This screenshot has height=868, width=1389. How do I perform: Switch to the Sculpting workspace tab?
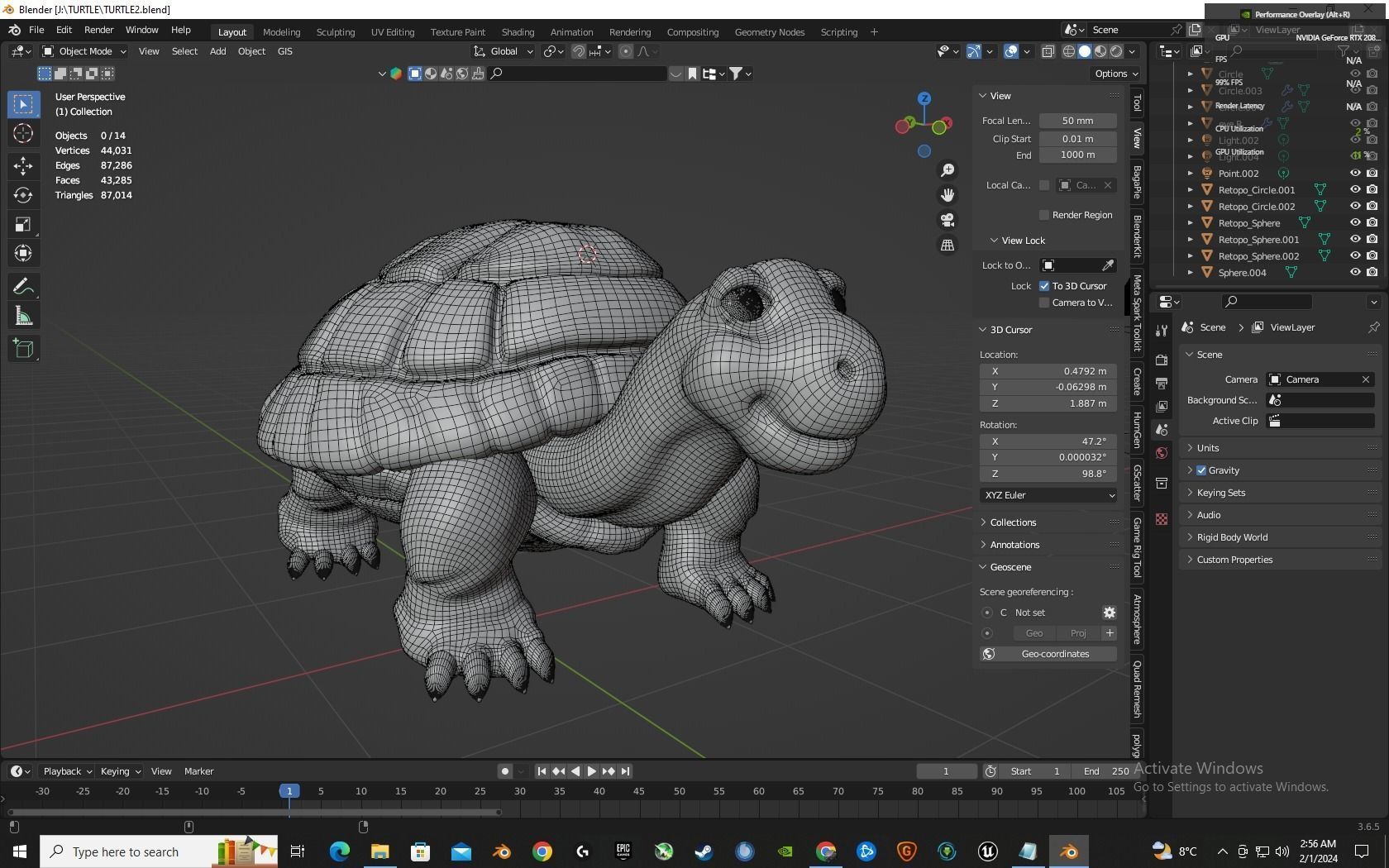[336, 32]
